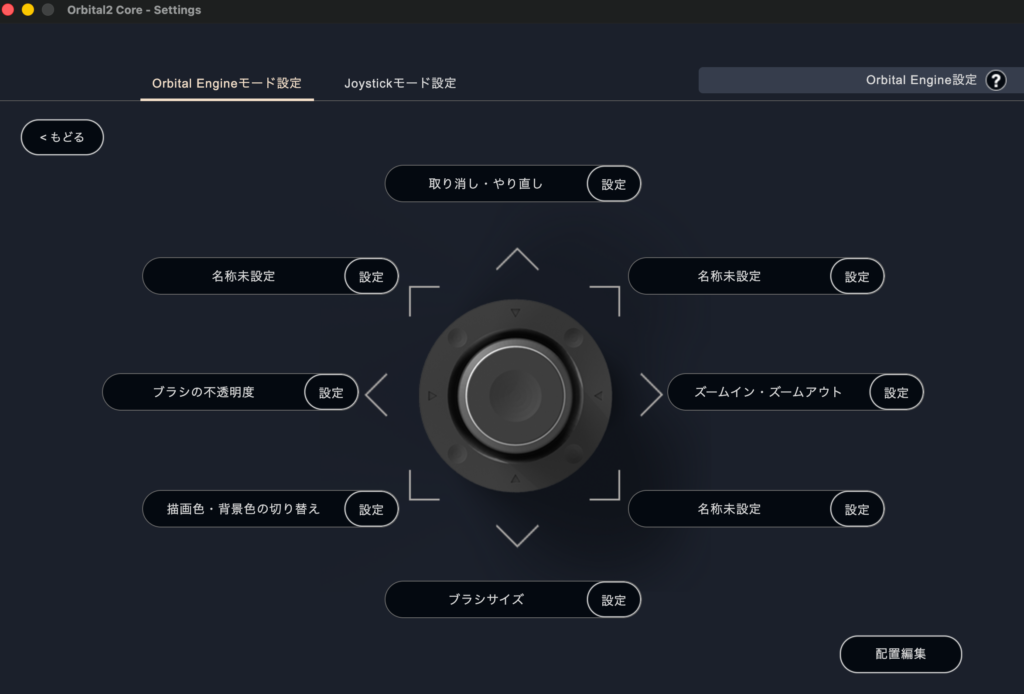Image resolution: width=1024 pixels, height=694 pixels.
Task: Select the upper-right corner bracket direction
Action: coord(605,300)
